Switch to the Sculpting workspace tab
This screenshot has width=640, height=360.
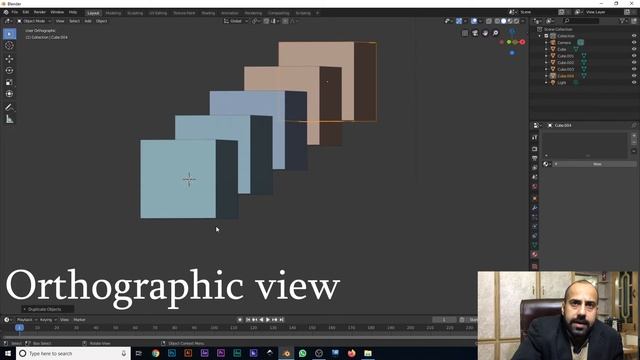(x=135, y=13)
